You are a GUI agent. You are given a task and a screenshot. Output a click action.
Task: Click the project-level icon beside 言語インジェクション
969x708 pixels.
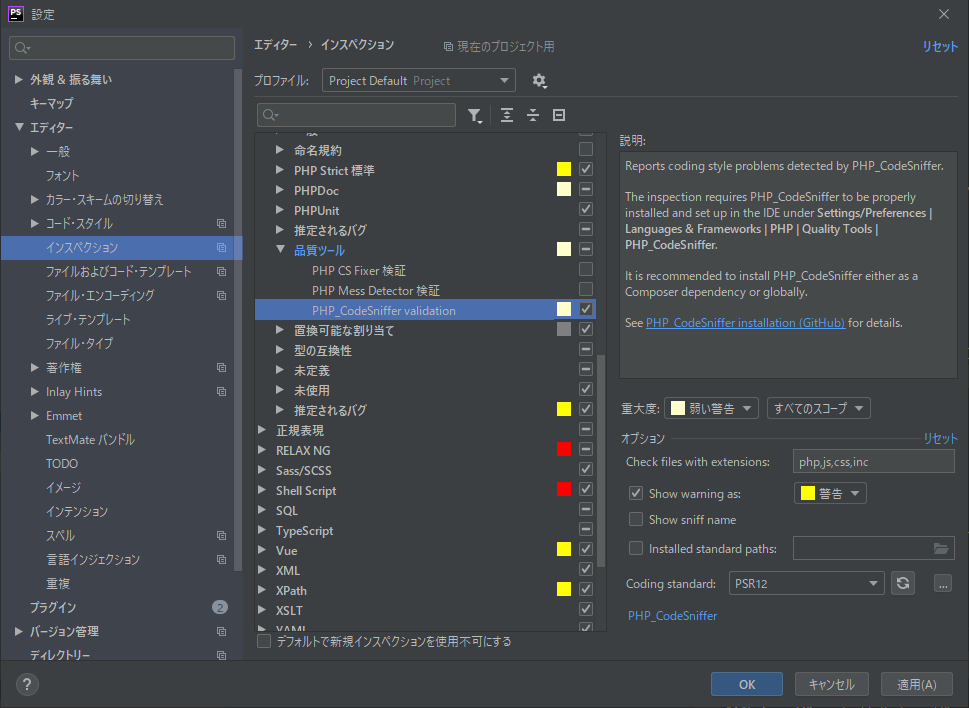point(221,560)
